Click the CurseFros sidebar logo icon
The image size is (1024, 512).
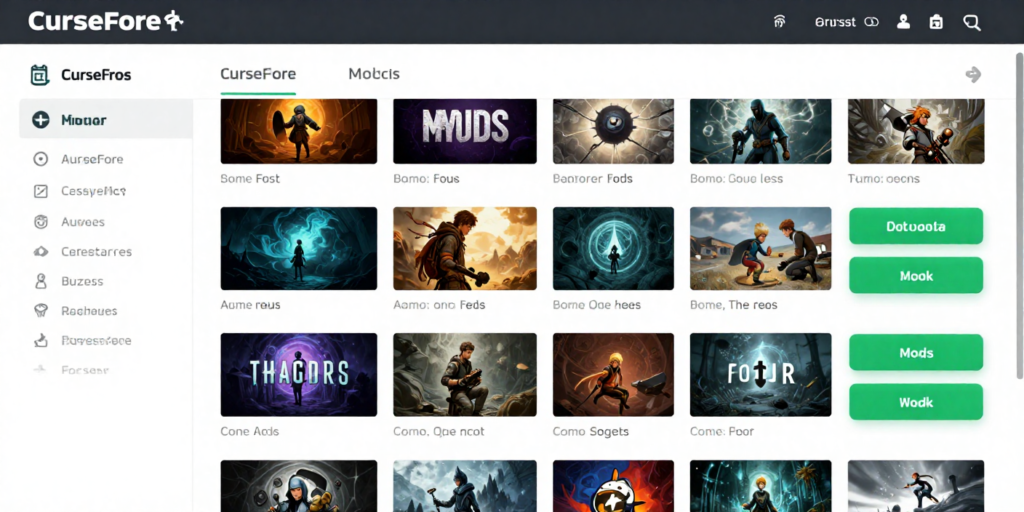click(x=40, y=74)
